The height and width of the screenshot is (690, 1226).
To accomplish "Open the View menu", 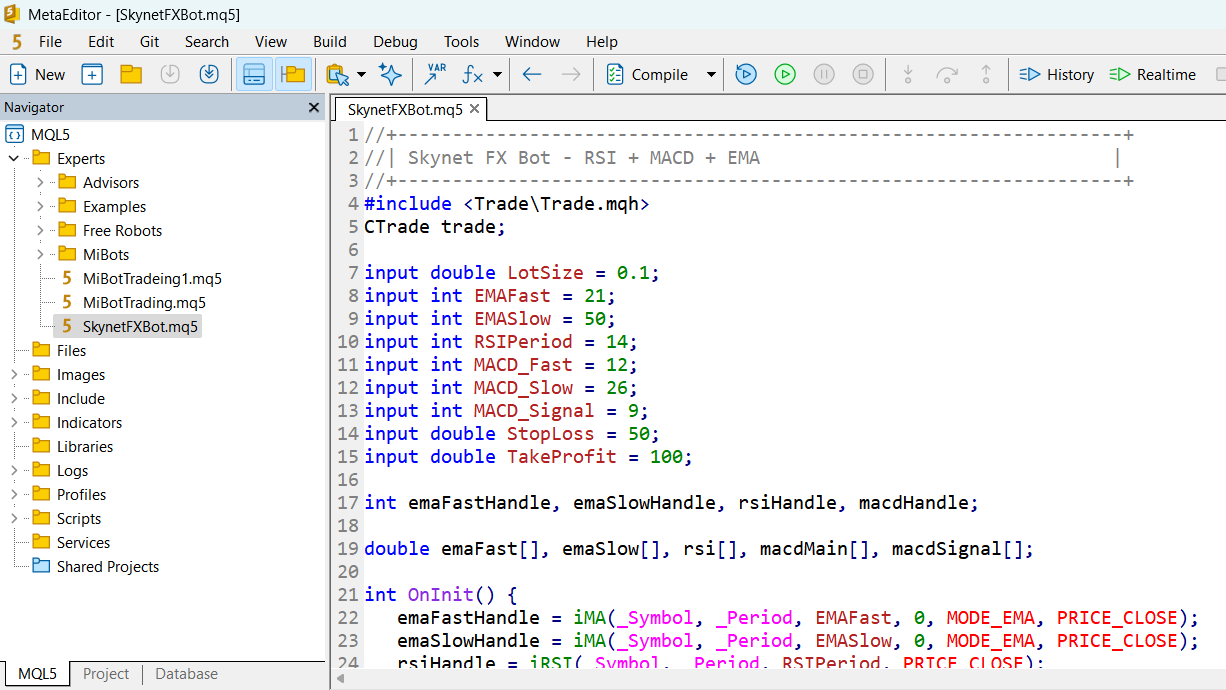I will pyautogui.click(x=271, y=42).
